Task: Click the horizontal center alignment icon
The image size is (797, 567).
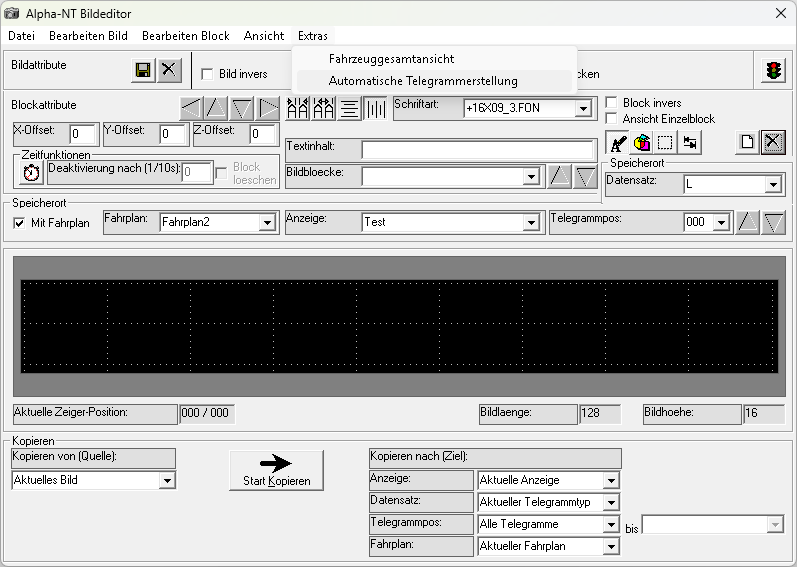Action: [350, 108]
